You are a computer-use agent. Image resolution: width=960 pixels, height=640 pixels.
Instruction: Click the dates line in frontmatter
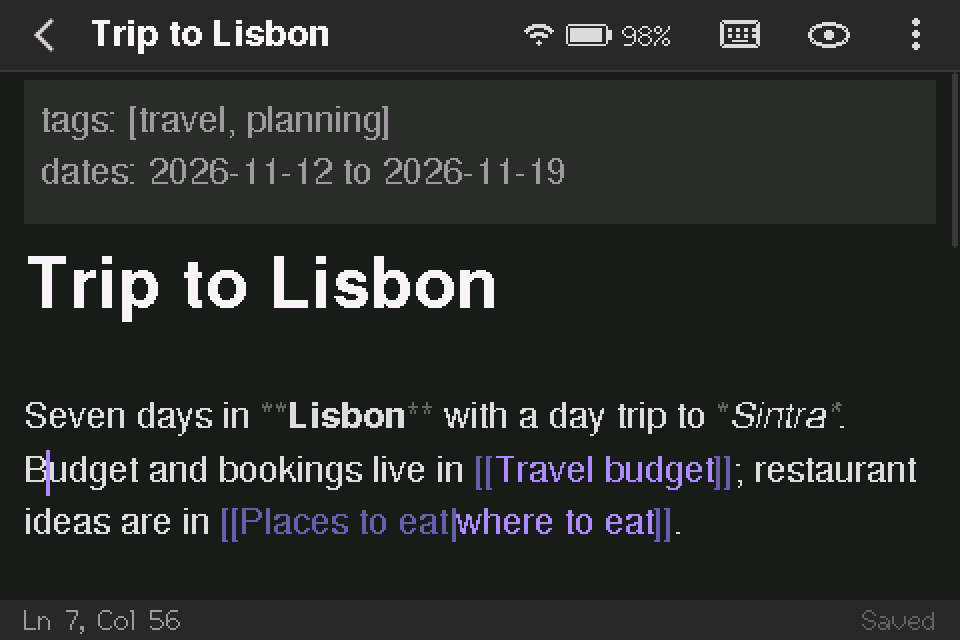point(302,171)
